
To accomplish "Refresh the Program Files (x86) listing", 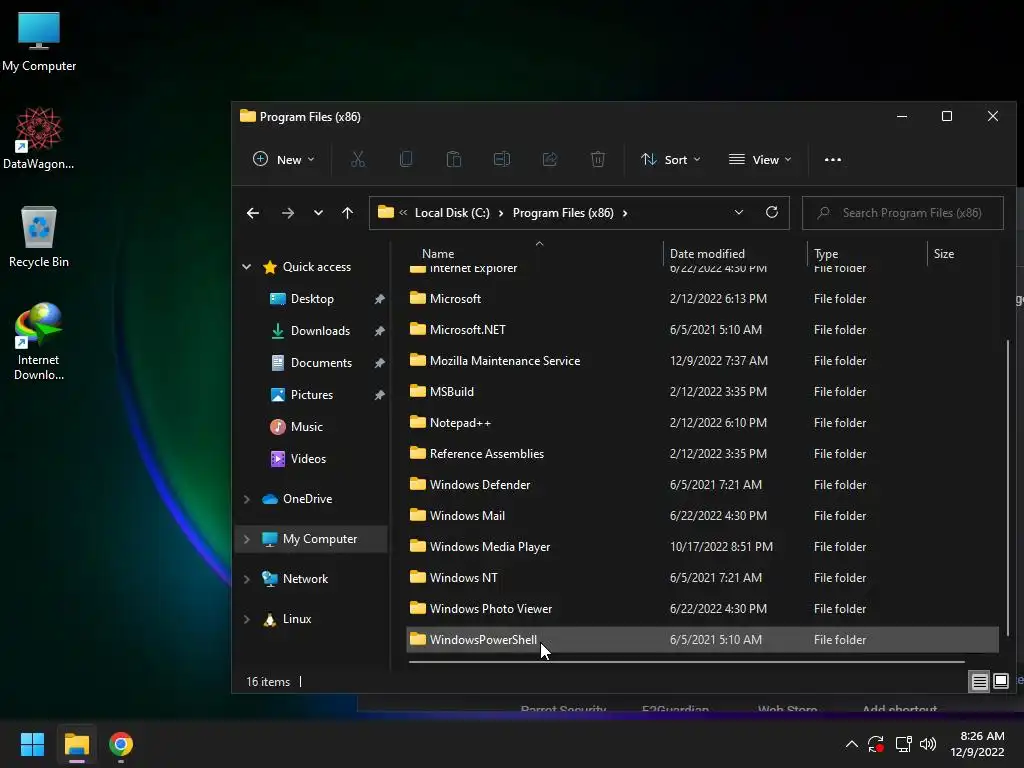I will (772, 212).
